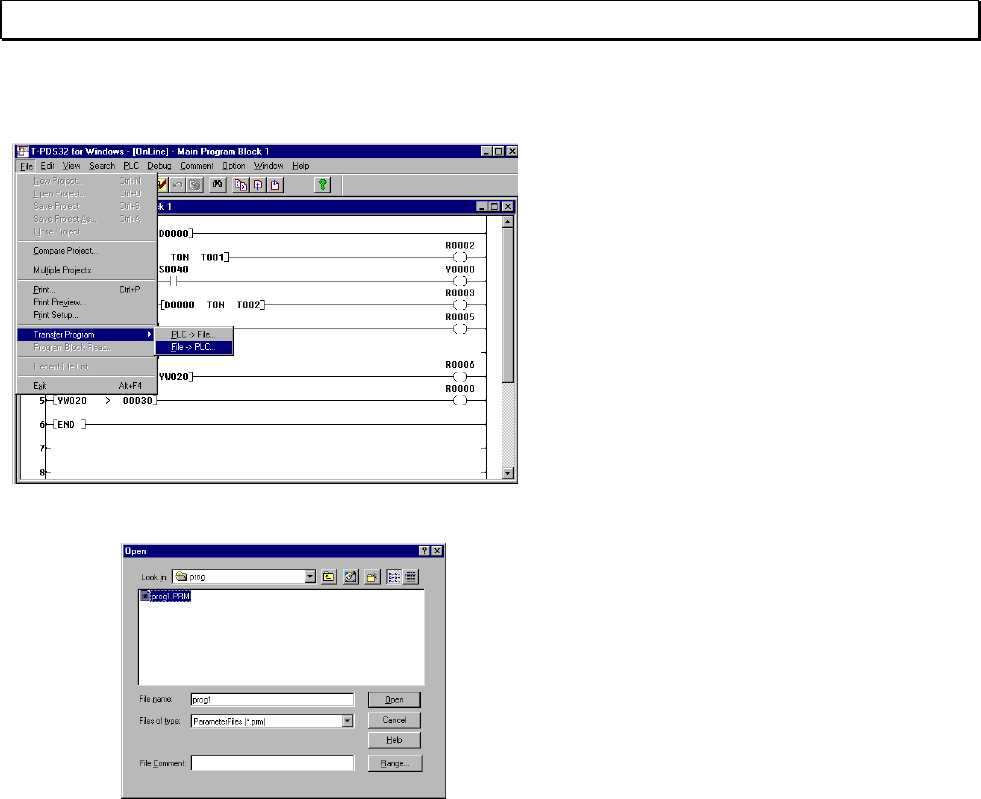Image resolution: width=981 pixels, height=799 pixels.
Task: Open the Window menu
Action: click(x=268, y=166)
